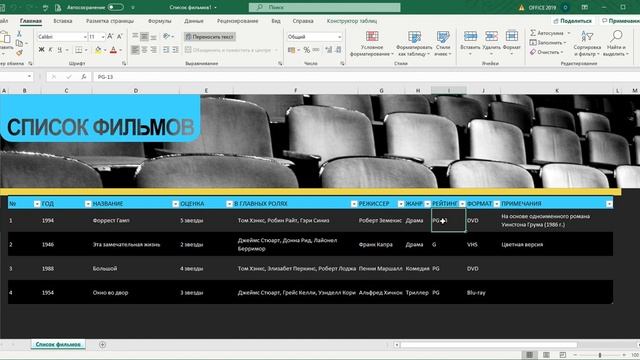The height and width of the screenshot is (360, 640).
Task: Switch to Page Layout view
Action: coord(546,355)
